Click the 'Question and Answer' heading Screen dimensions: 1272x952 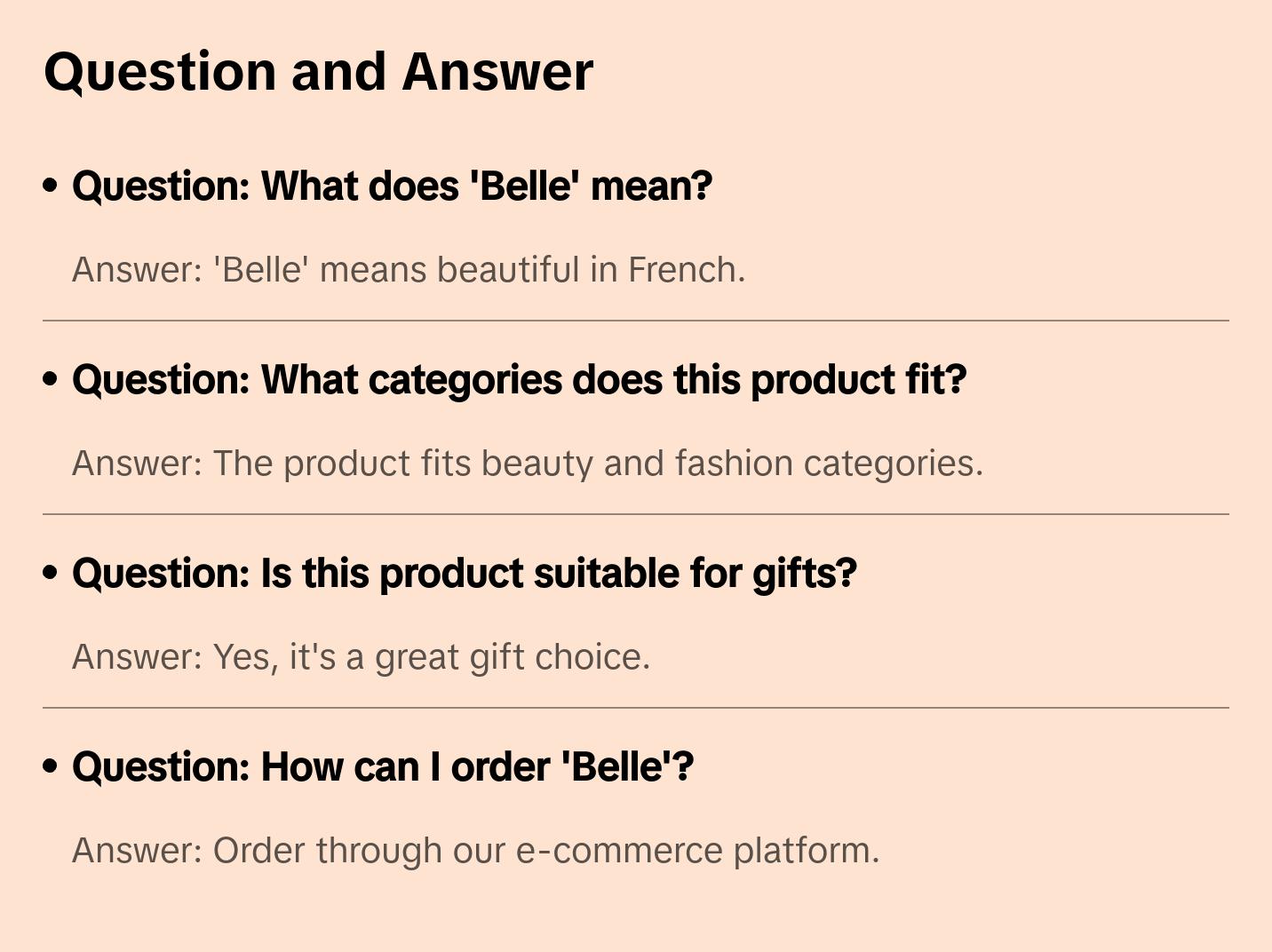point(318,71)
